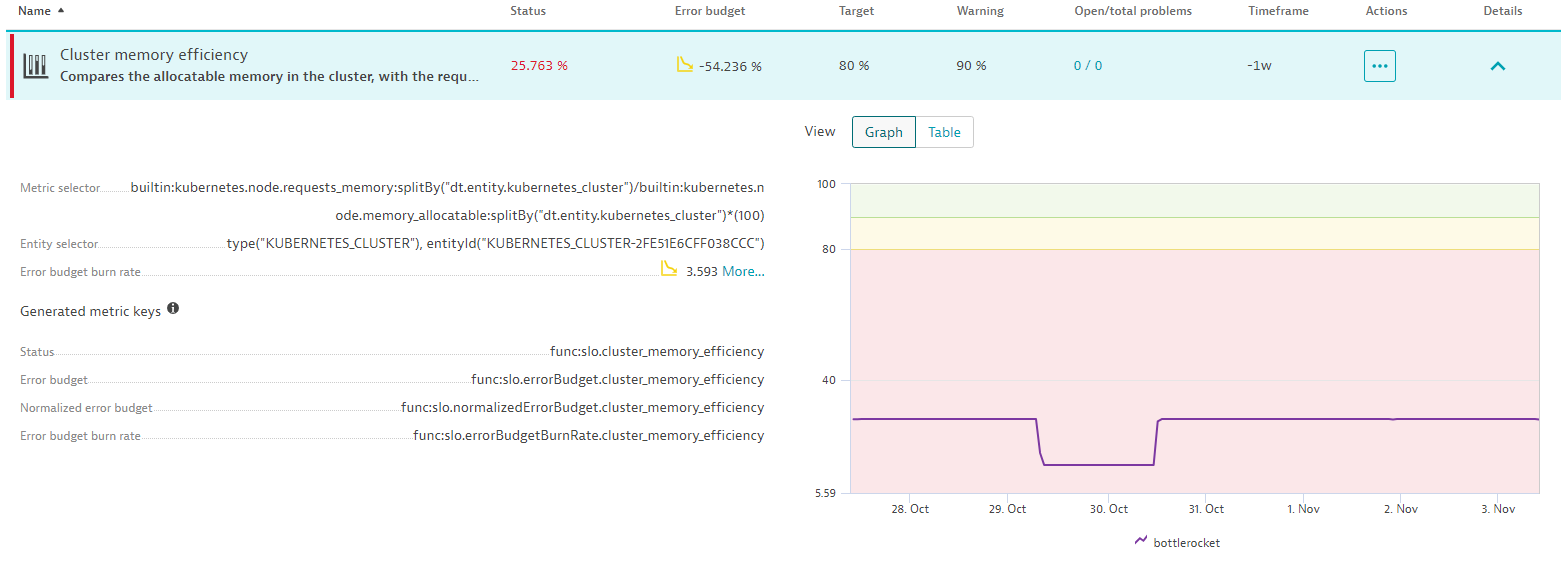Viewport: 1566px width, 564px height.
Task: Switch view to Table
Action: click(x=944, y=132)
